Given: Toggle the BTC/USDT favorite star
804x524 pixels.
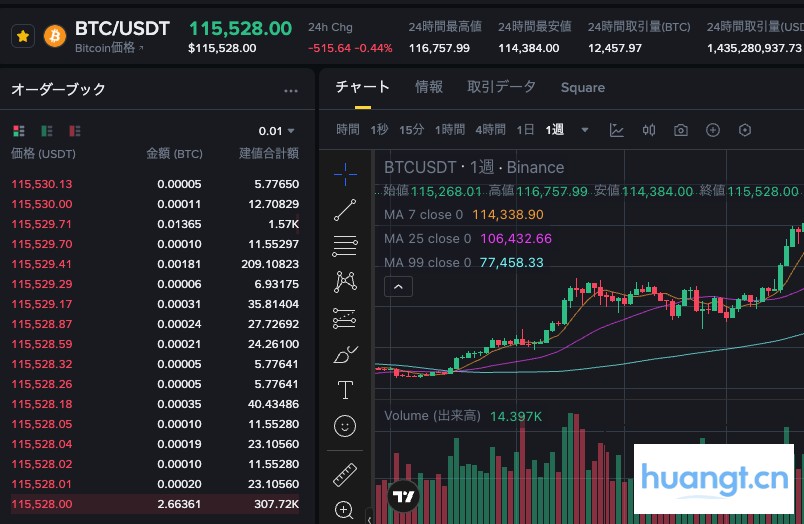Looking at the screenshot, I should click(x=23, y=36).
